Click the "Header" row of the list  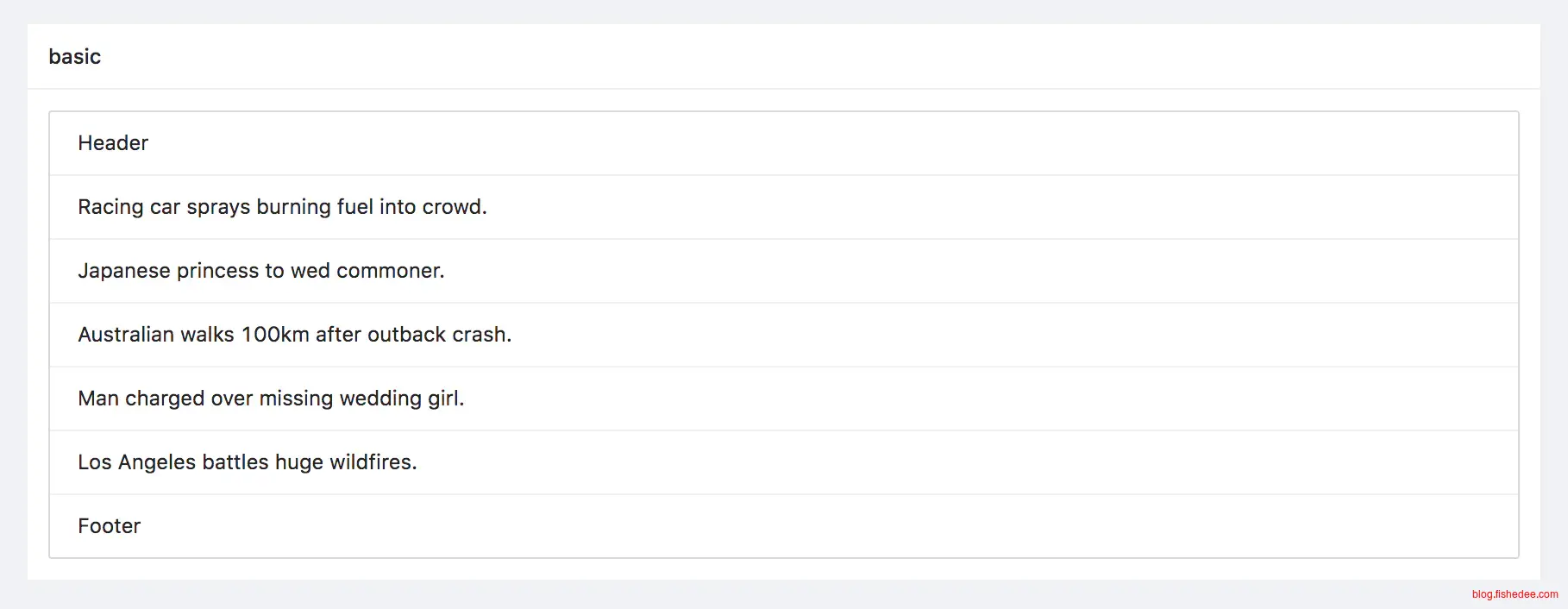pyautogui.click(x=113, y=143)
